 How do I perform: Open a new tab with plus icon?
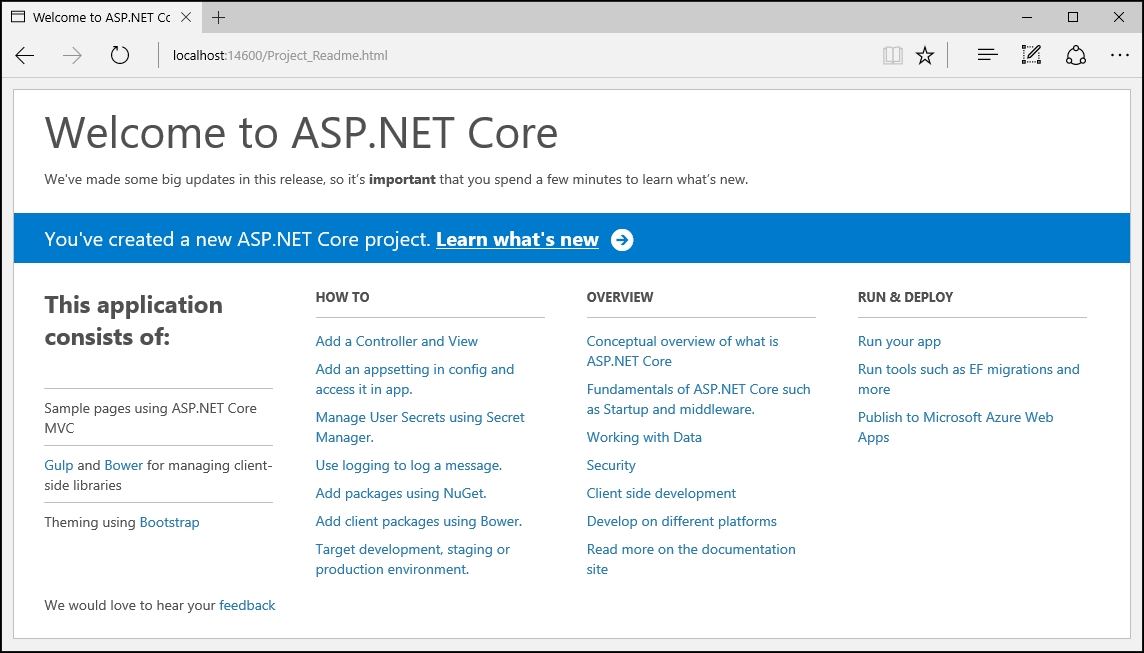tap(218, 18)
